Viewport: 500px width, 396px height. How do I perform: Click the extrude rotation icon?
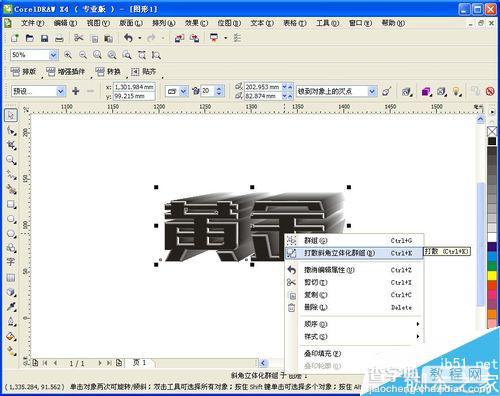point(406,91)
